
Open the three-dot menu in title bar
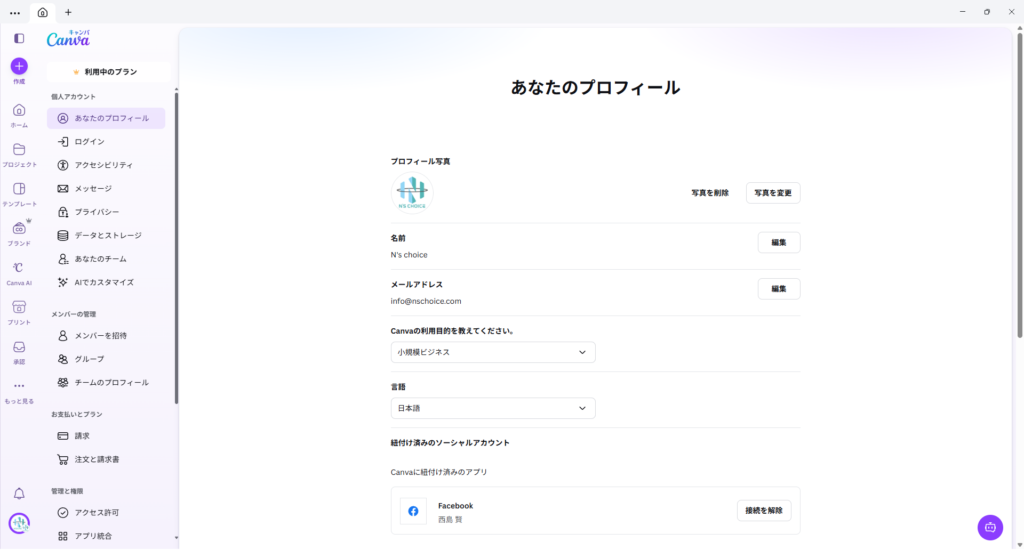point(14,12)
